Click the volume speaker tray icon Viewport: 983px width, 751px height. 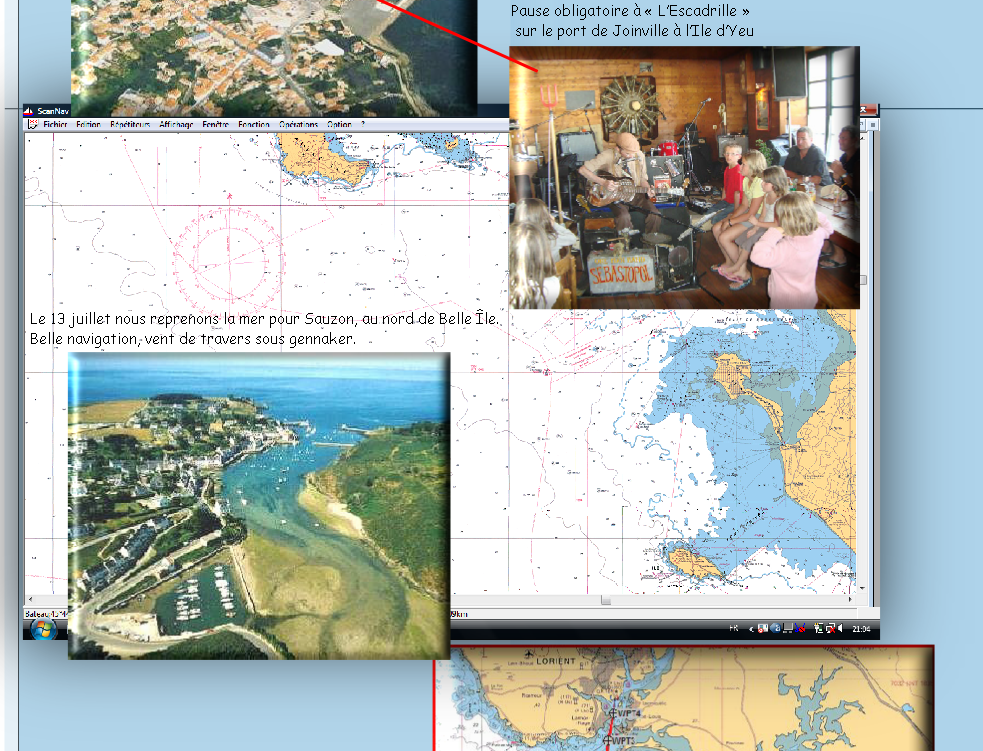(840, 628)
